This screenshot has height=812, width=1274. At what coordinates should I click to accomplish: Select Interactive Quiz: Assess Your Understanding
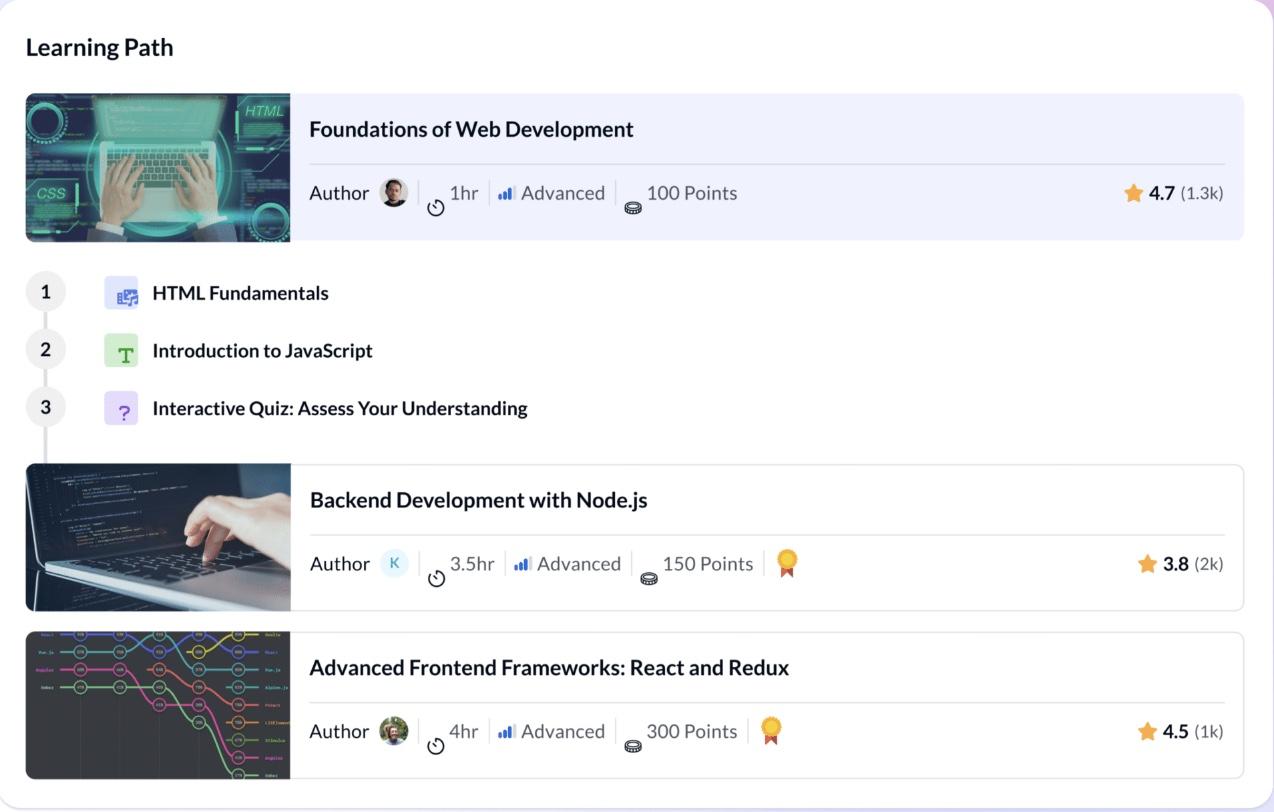pos(339,409)
